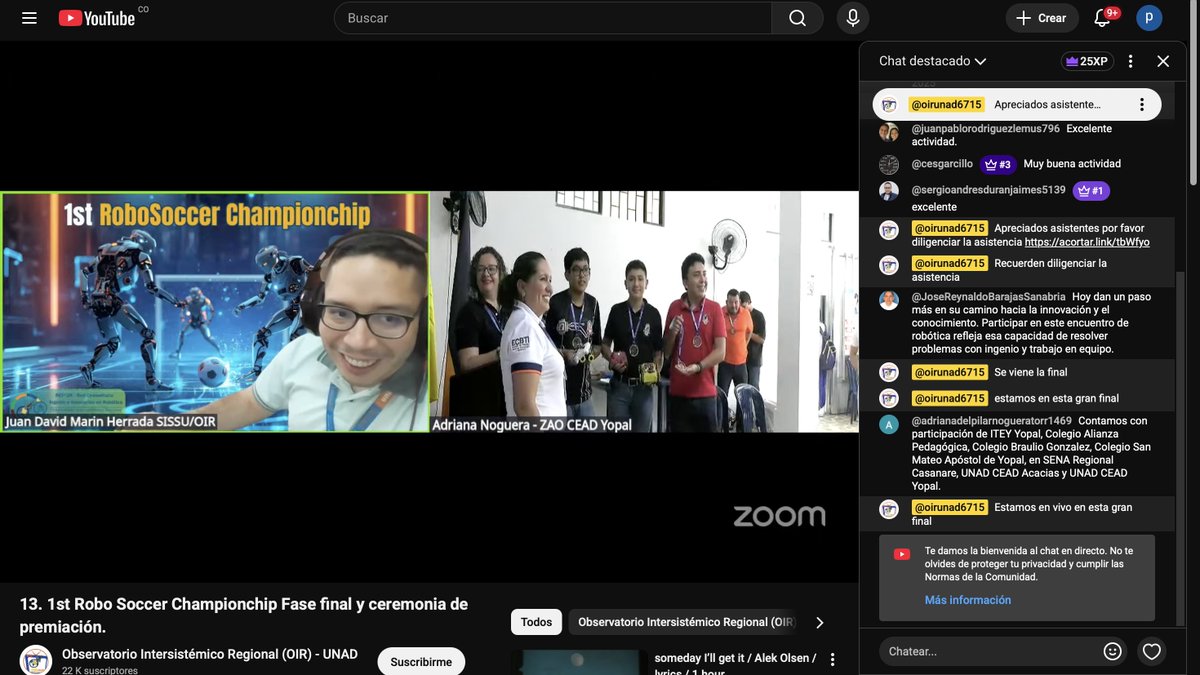Open the account avatar menu

tap(1149, 18)
